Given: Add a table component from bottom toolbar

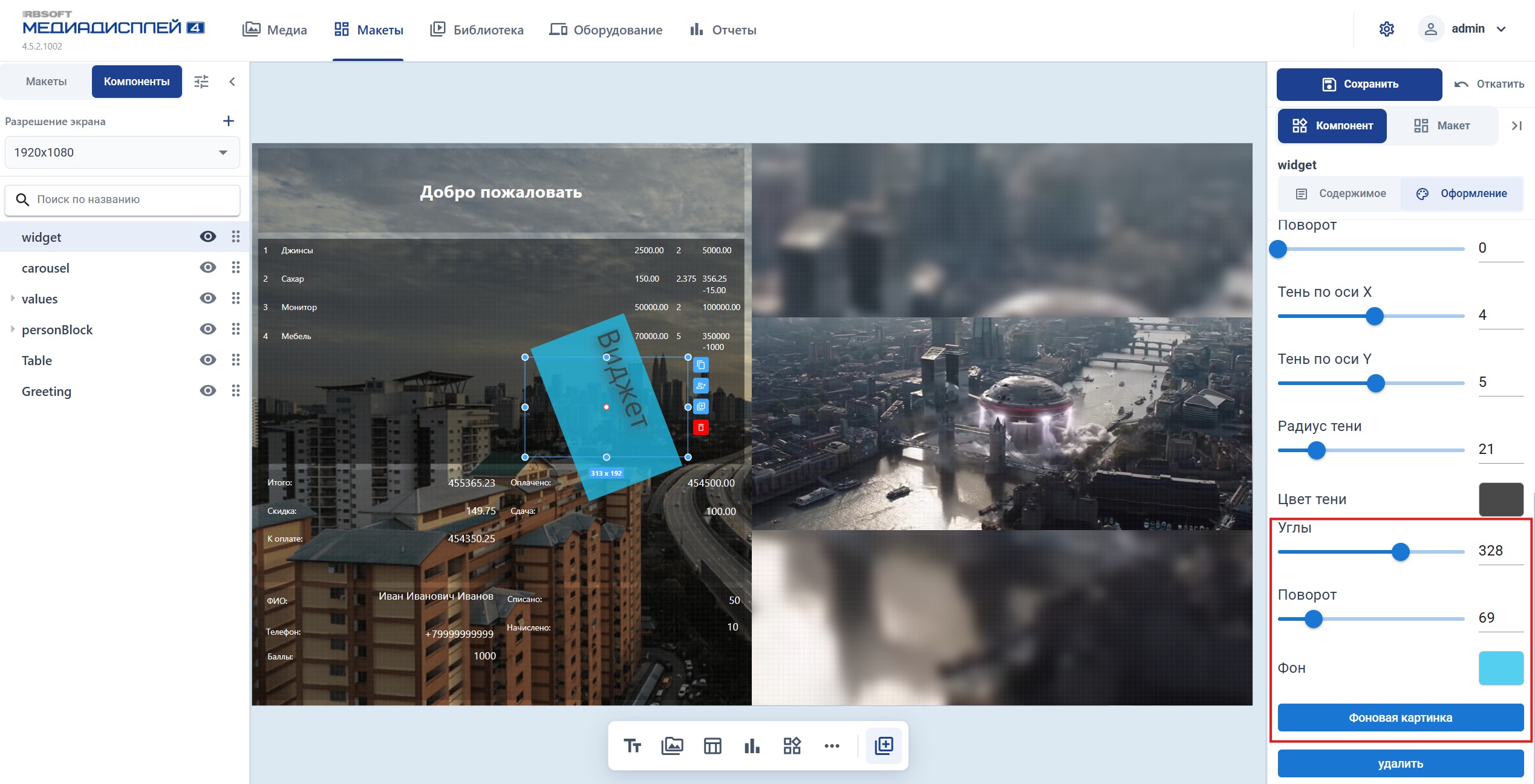Looking at the screenshot, I should tap(712, 745).
